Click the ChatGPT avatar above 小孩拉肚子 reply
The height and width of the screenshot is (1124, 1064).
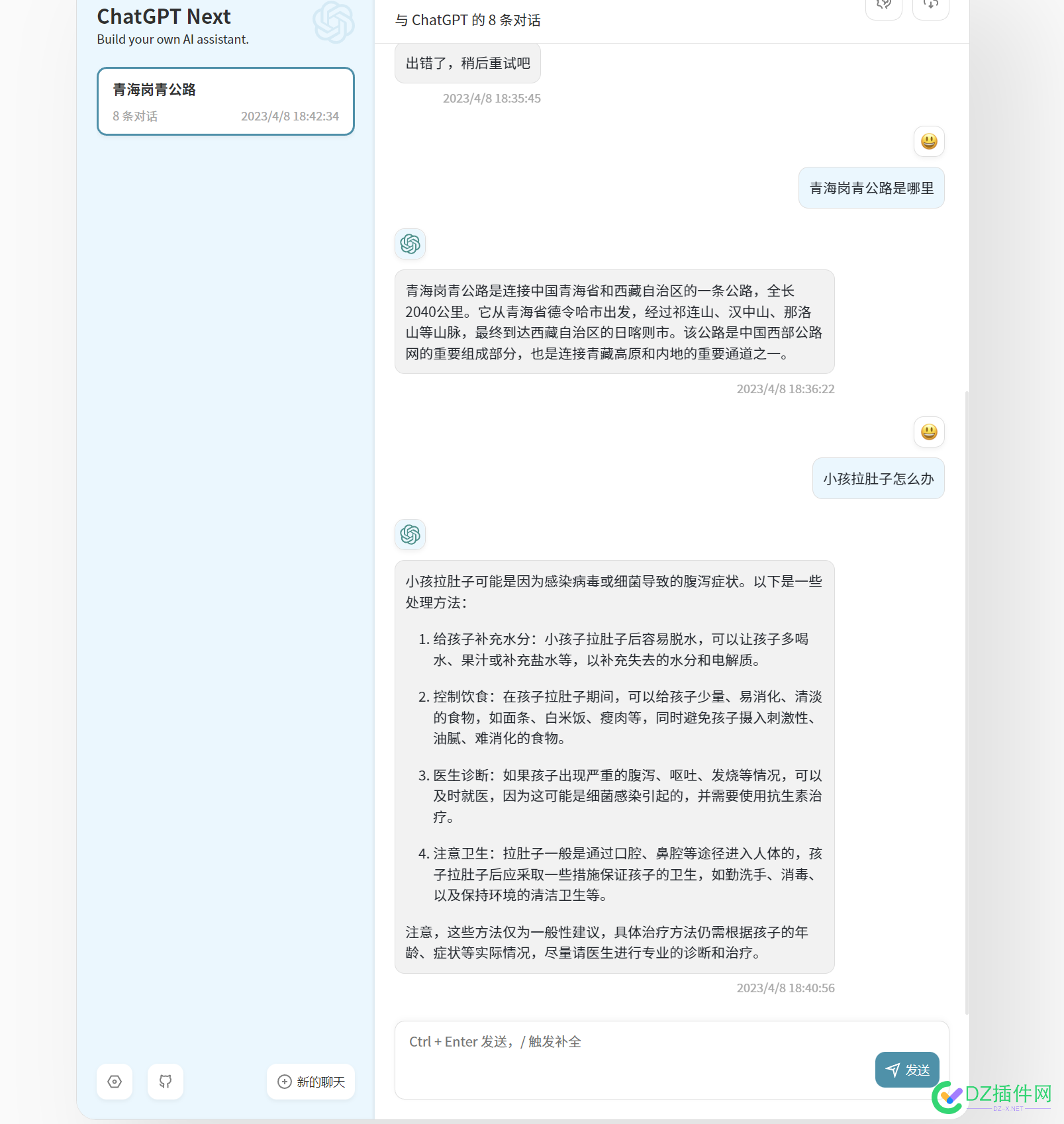coord(411,535)
